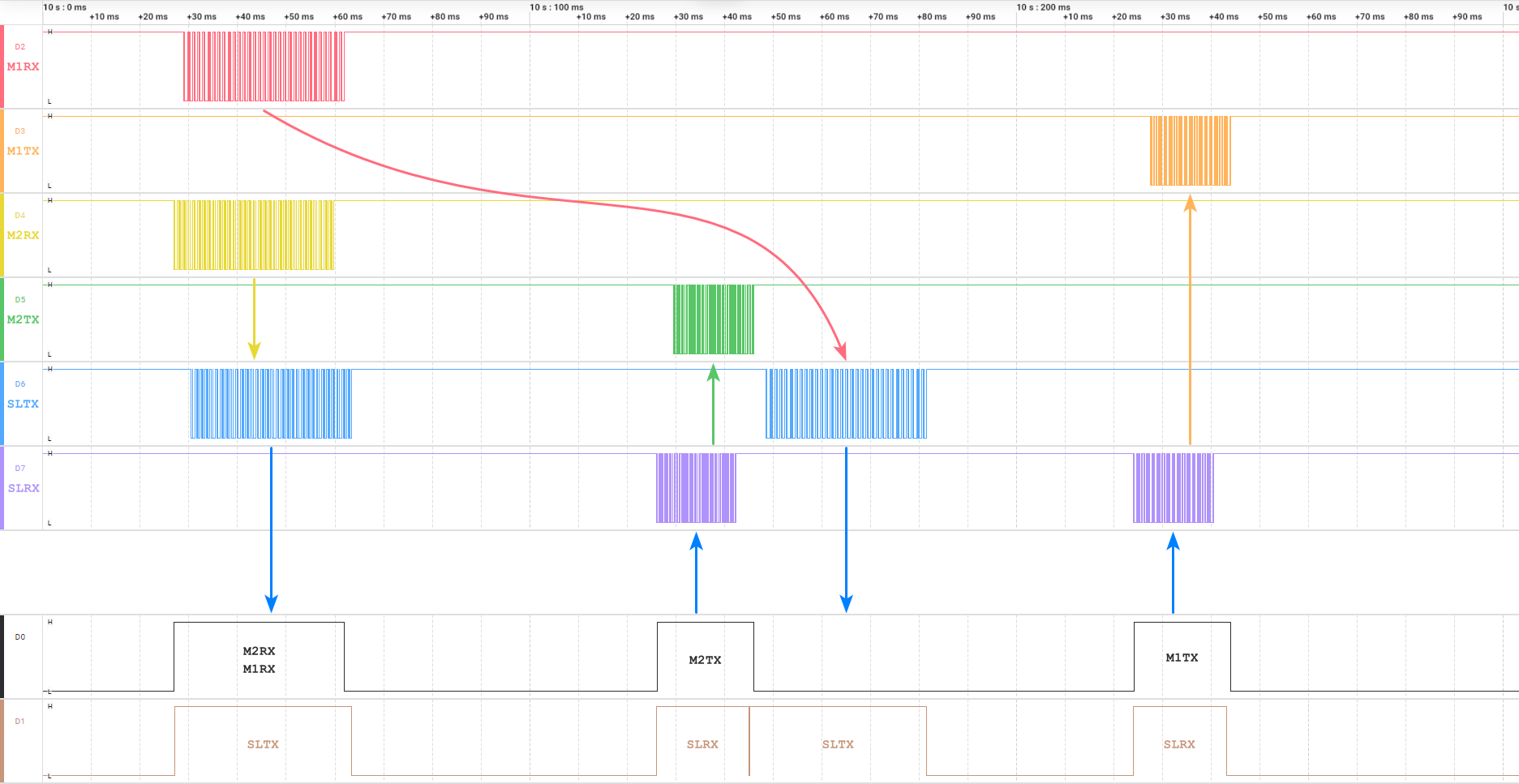
Task: Select the 10 s : 200 ms time marker
Action: point(1043,7)
